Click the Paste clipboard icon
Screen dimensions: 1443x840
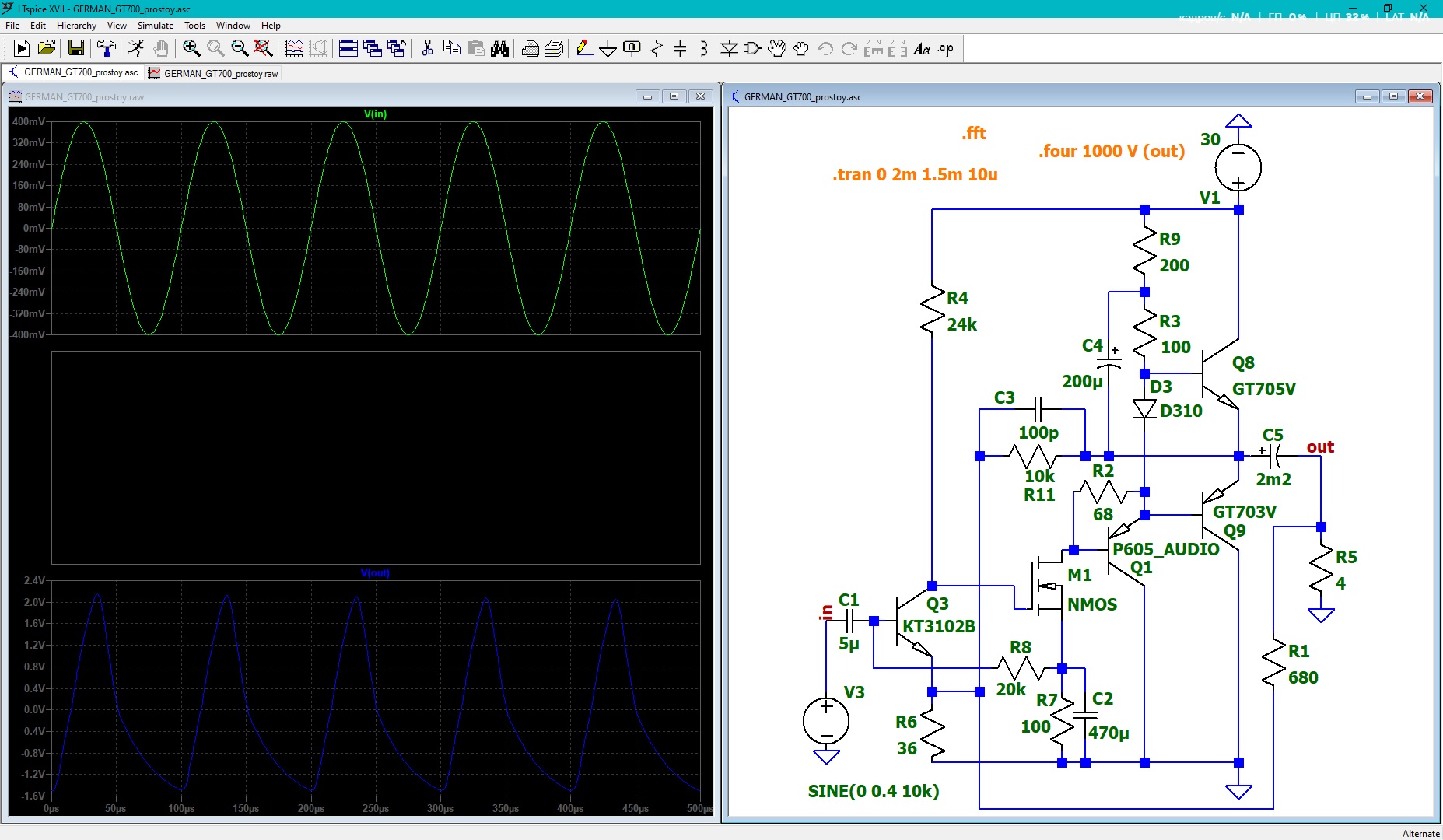point(476,49)
